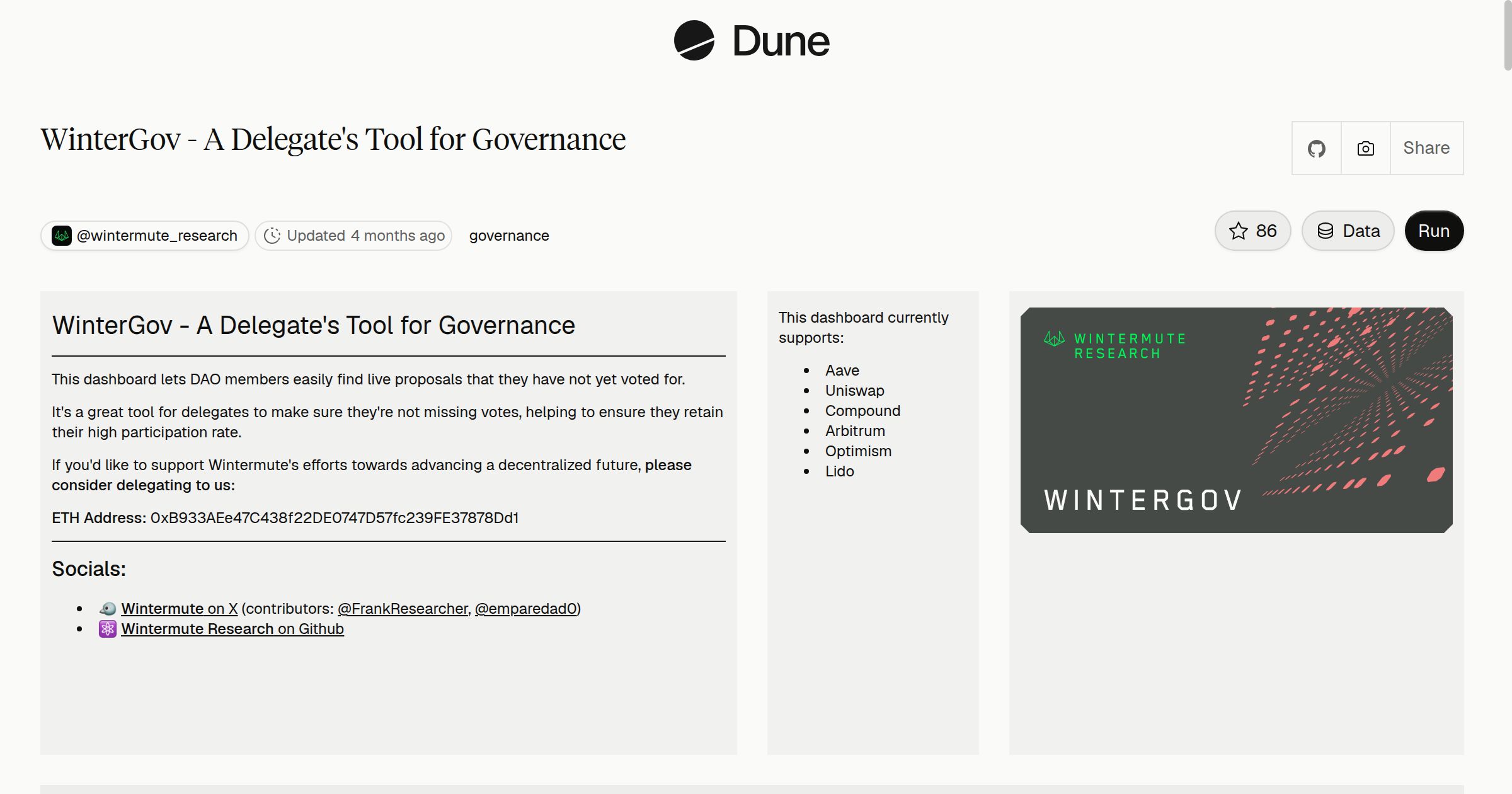1512x794 pixels.
Task: Click the Share button
Action: click(x=1426, y=148)
